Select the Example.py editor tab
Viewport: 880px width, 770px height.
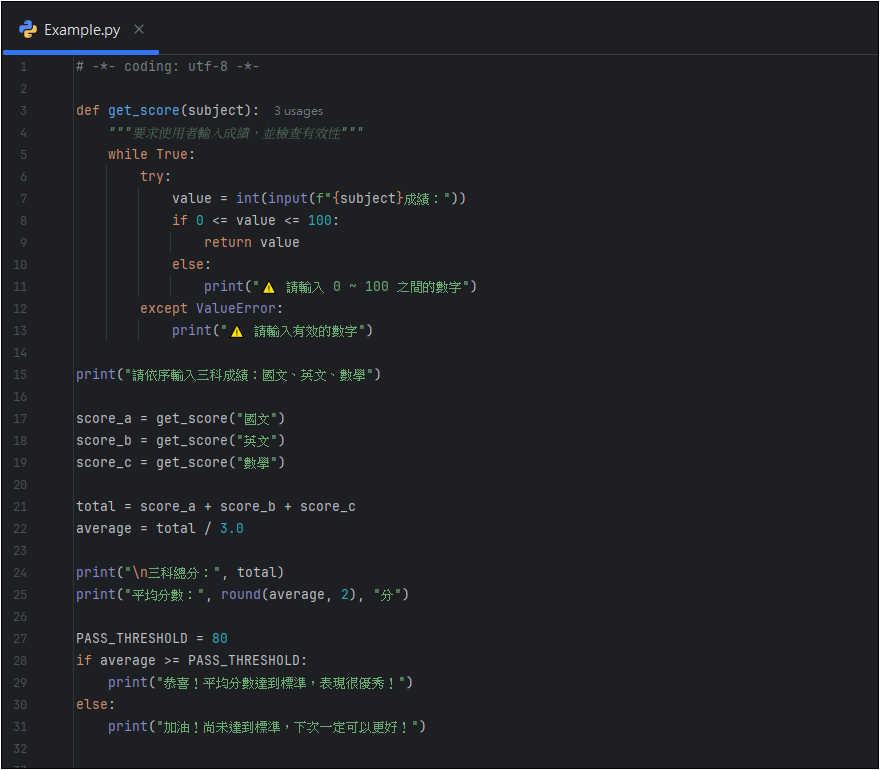click(x=82, y=29)
